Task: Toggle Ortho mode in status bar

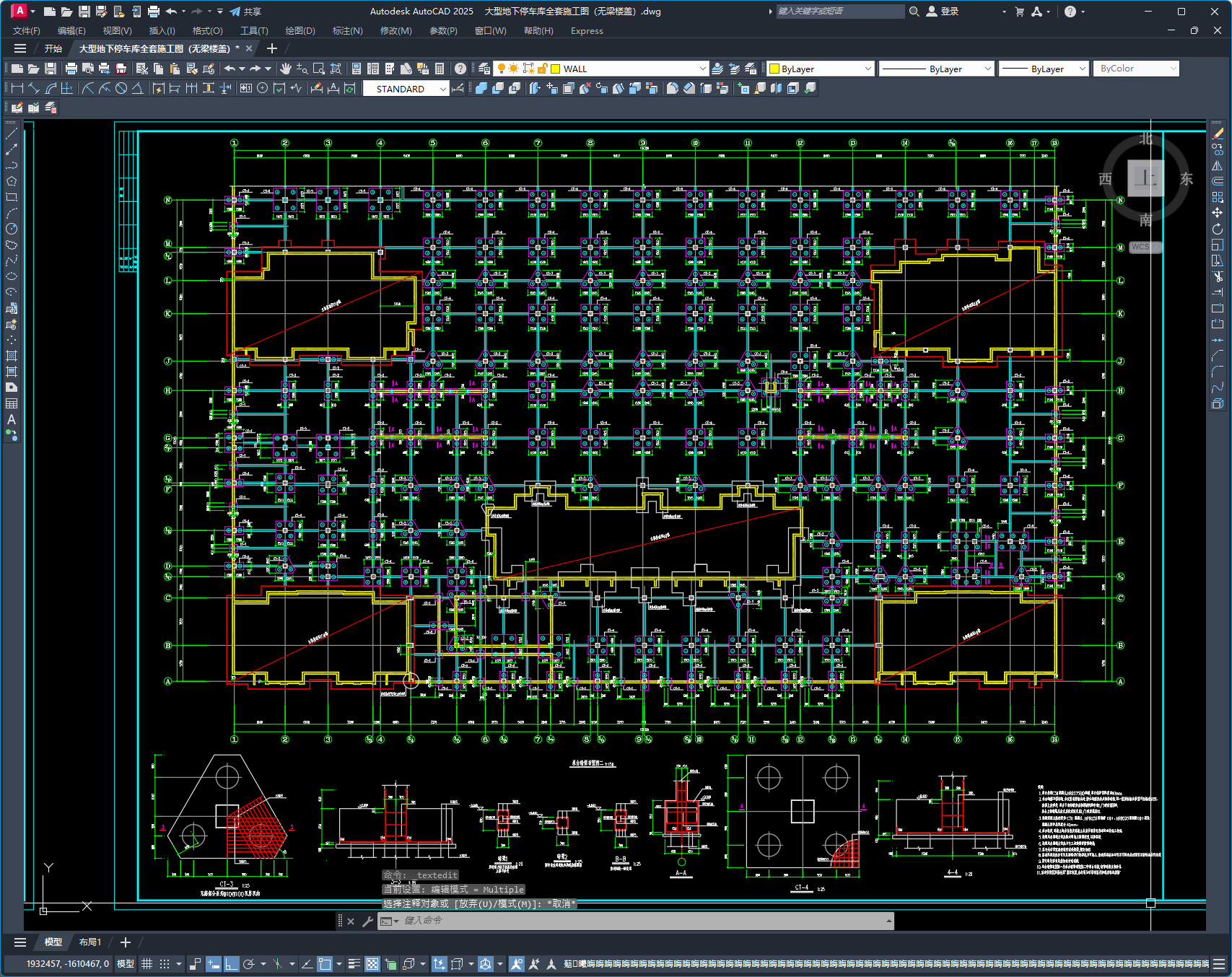Action: click(x=231, y=964)
